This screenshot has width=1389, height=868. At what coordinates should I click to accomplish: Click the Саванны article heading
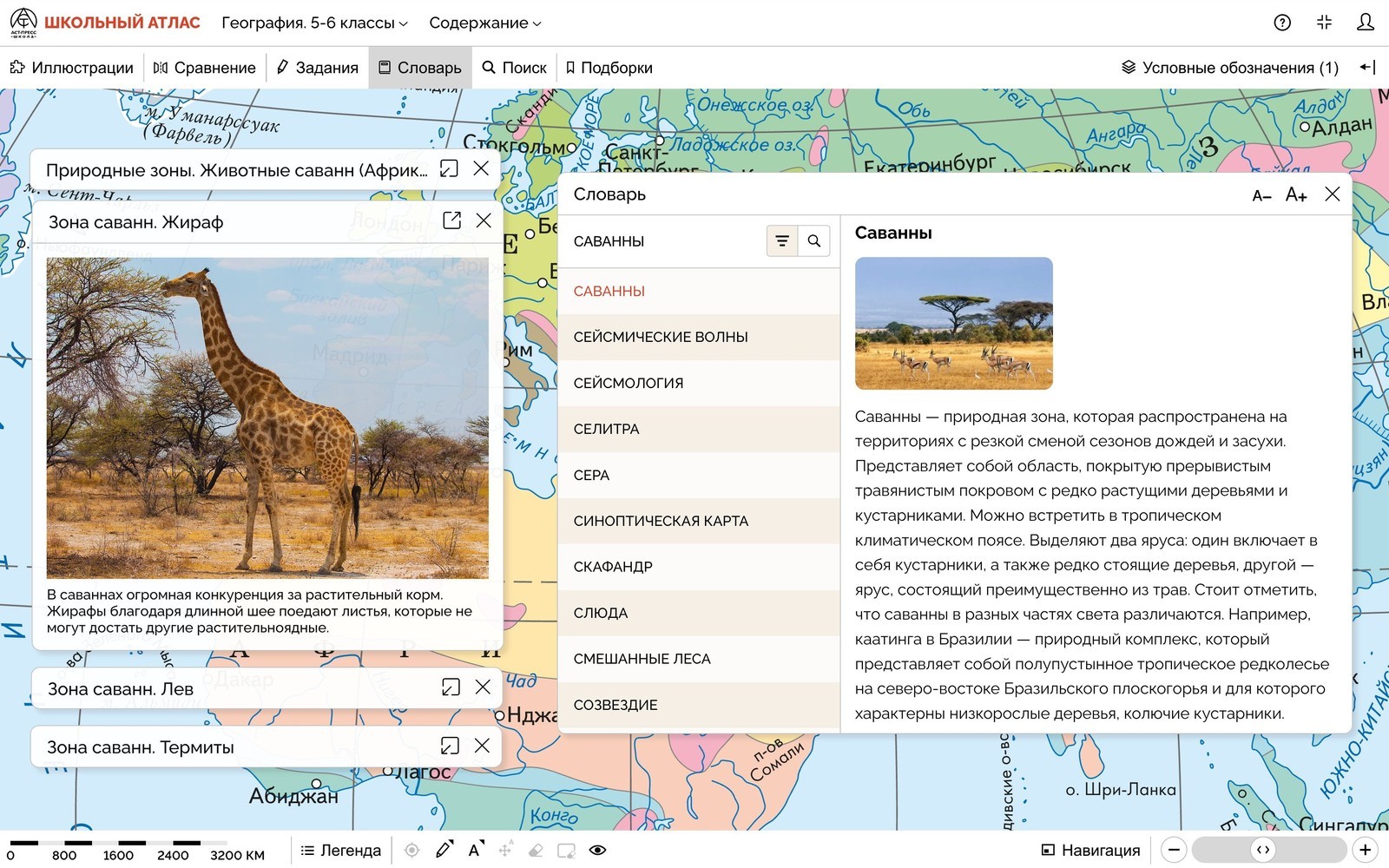[x=893, y=233]
